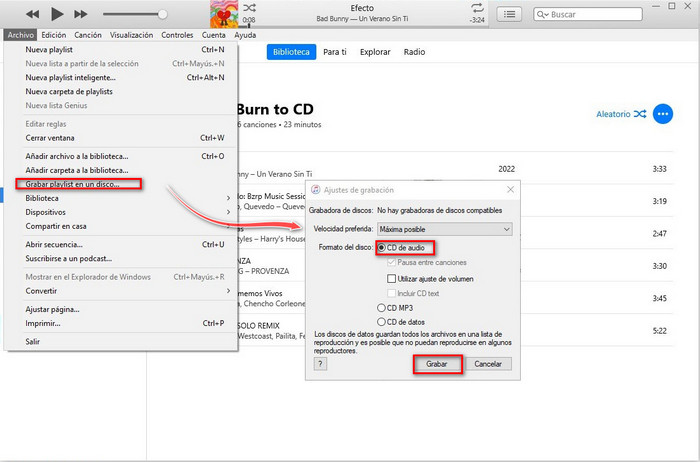Toggle Pausa entre canciones checkbox
This screenshot has width=700, height=462.
coord(392,262)
